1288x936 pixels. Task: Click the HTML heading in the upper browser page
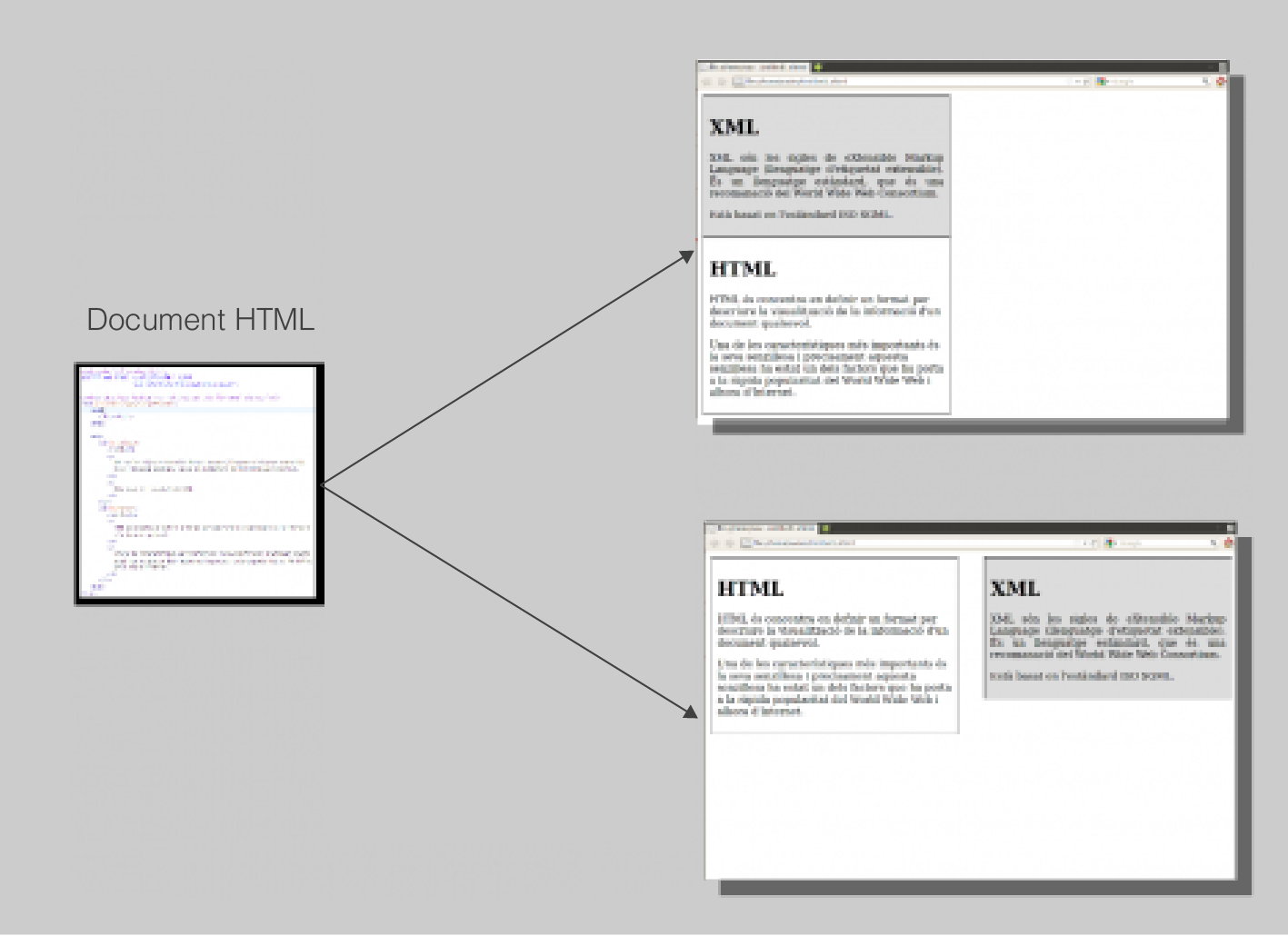(x=743, y=269)
